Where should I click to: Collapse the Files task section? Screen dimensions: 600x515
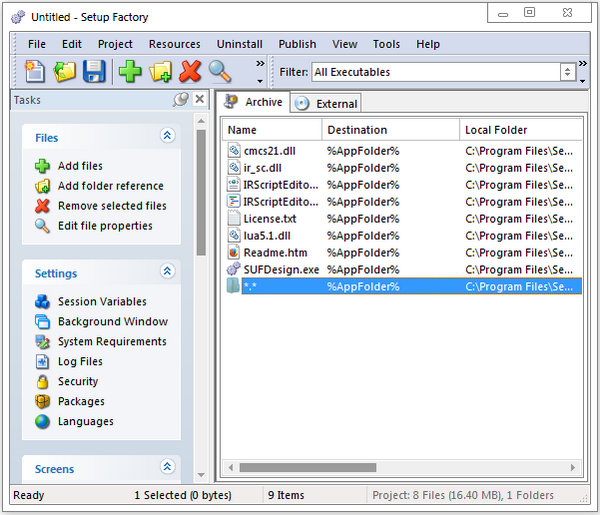167,137
